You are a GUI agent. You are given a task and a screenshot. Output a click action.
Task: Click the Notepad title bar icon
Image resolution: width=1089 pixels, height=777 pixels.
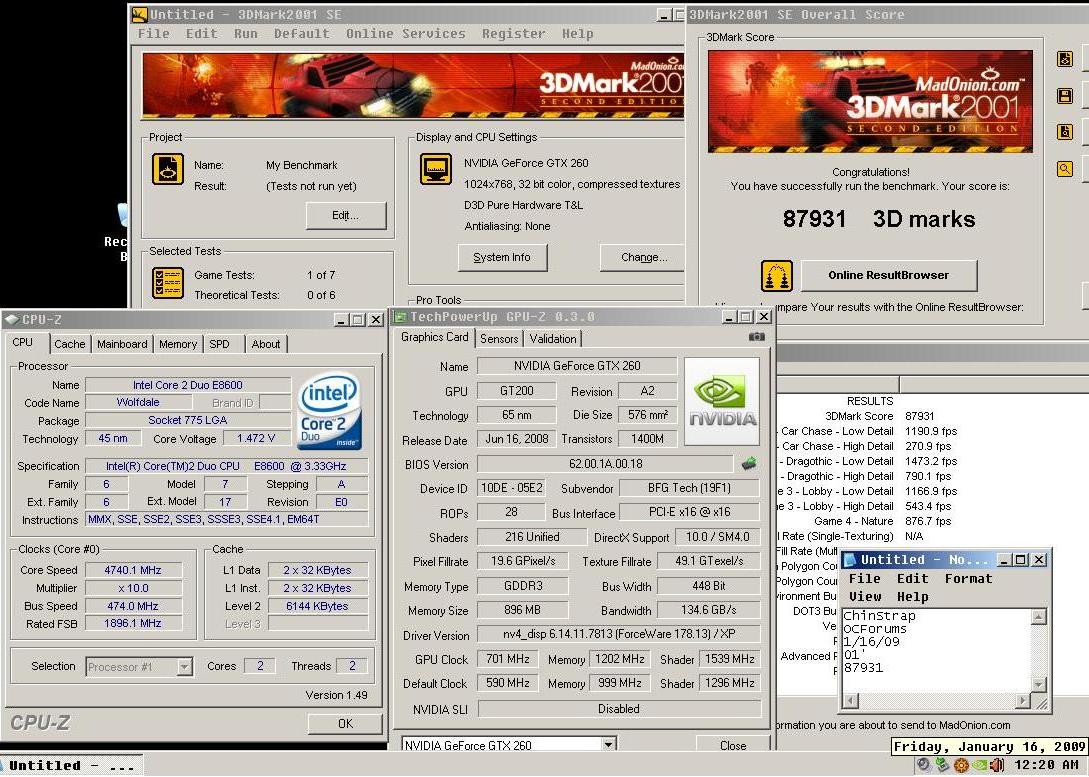(x=849, y=560)
